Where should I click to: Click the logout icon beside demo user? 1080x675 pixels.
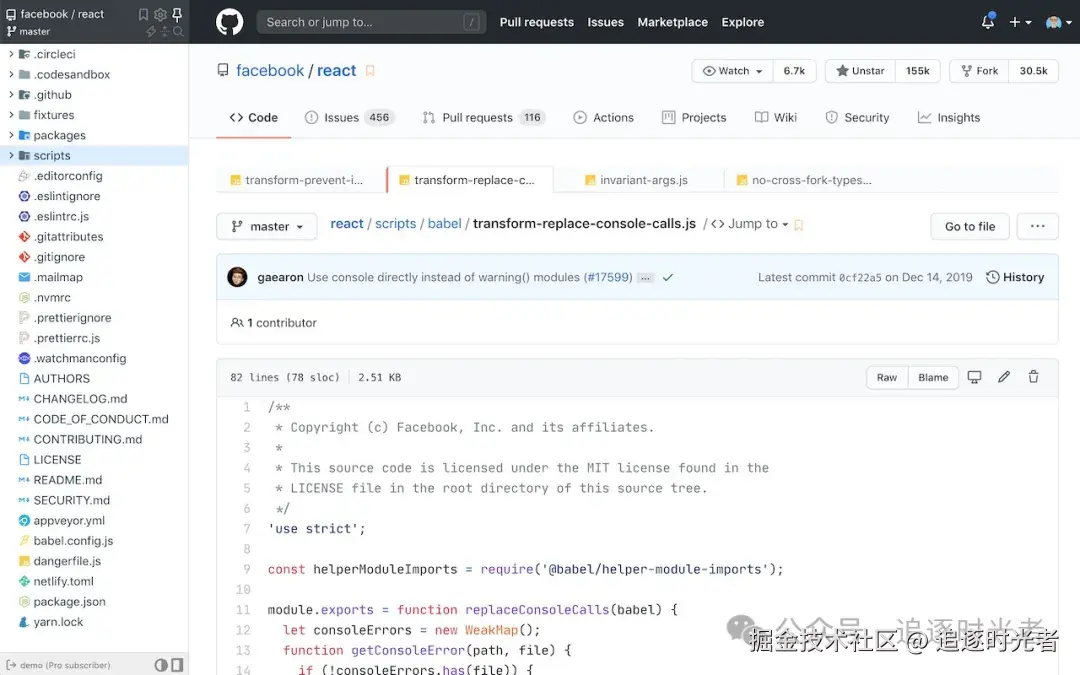(11, 665)
